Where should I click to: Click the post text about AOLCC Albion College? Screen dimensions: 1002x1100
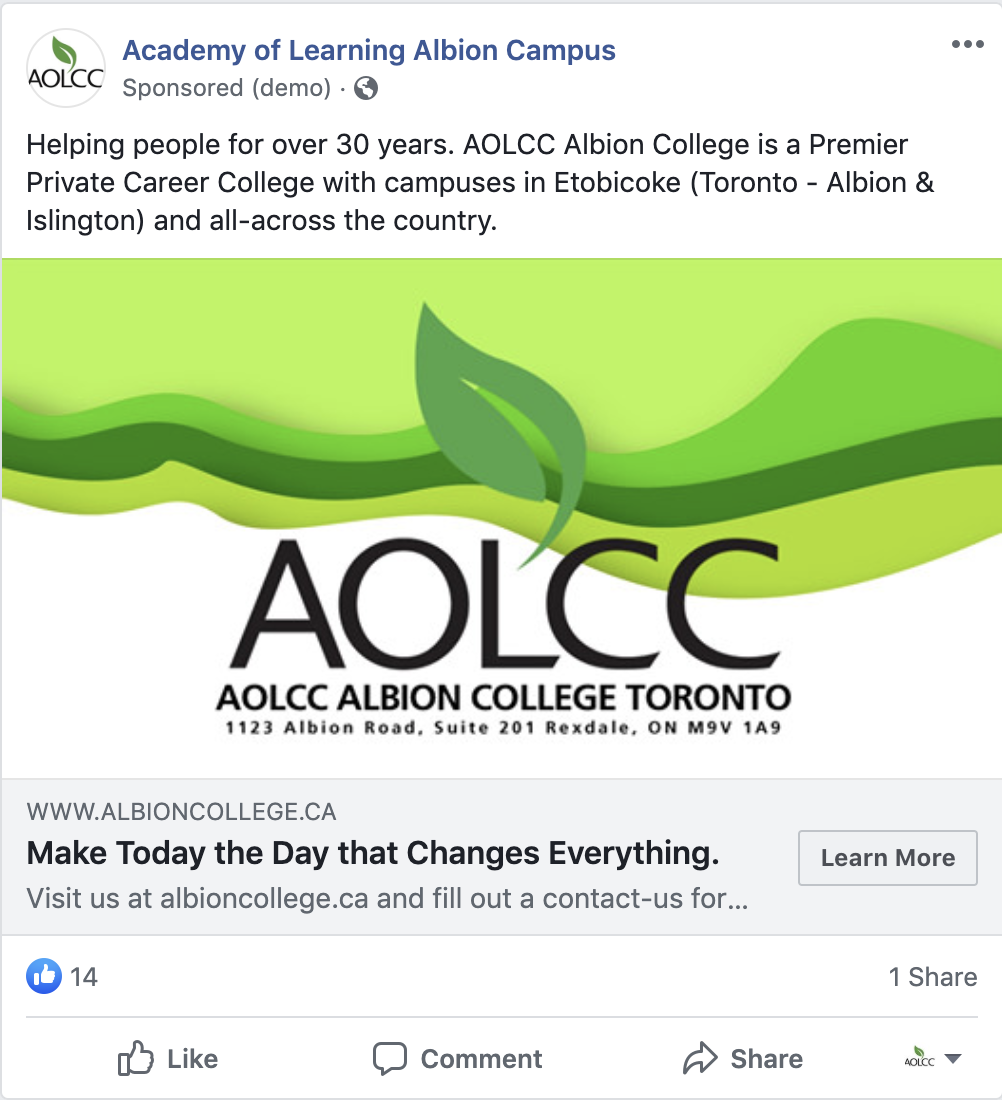click(x=480, y=182)
